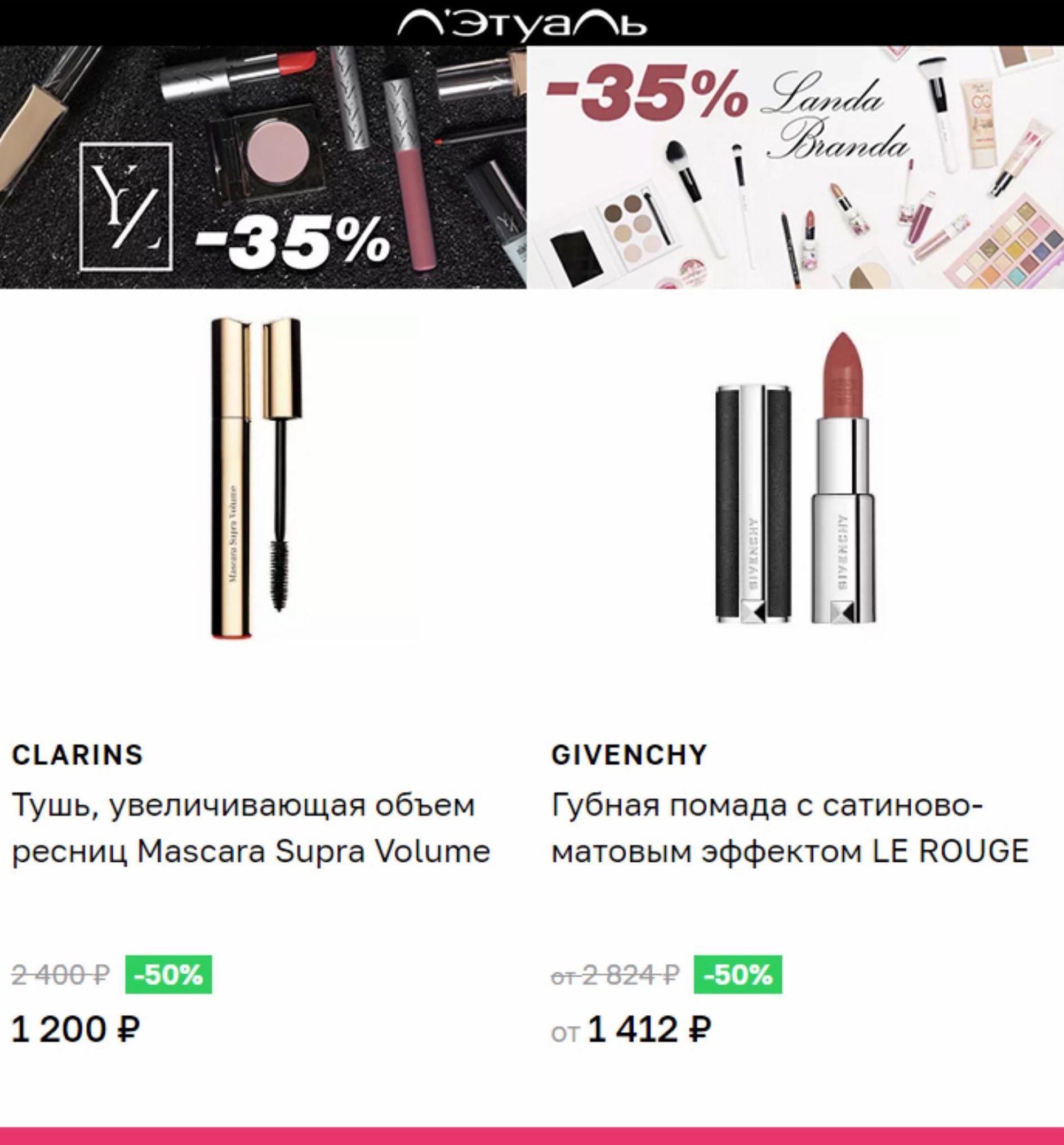Click the CLARINS brand name
The width and height of the screenshot is (1064, 1145).
pyautogui.click(x=77, y=755)
